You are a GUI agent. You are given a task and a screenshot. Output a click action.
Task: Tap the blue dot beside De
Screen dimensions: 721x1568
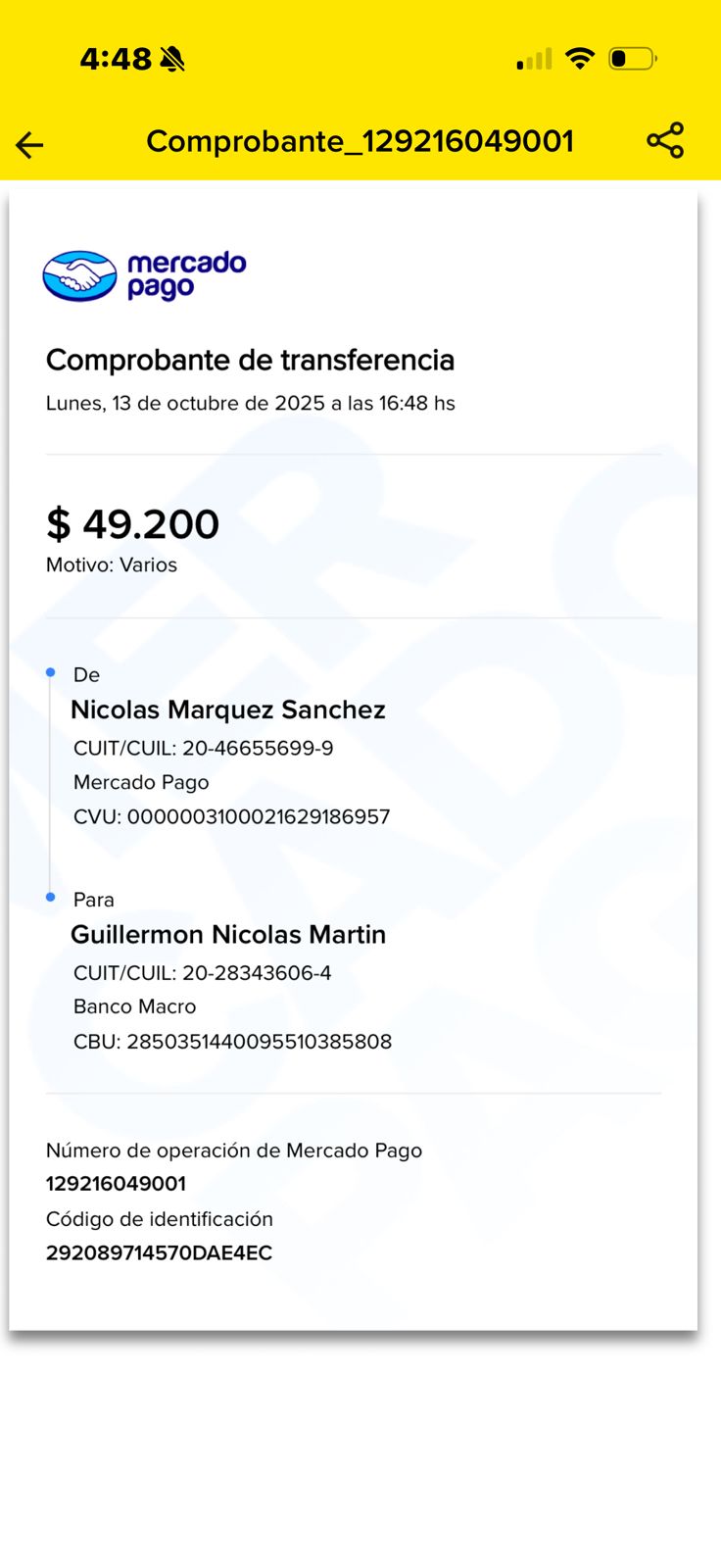point(51,672)
